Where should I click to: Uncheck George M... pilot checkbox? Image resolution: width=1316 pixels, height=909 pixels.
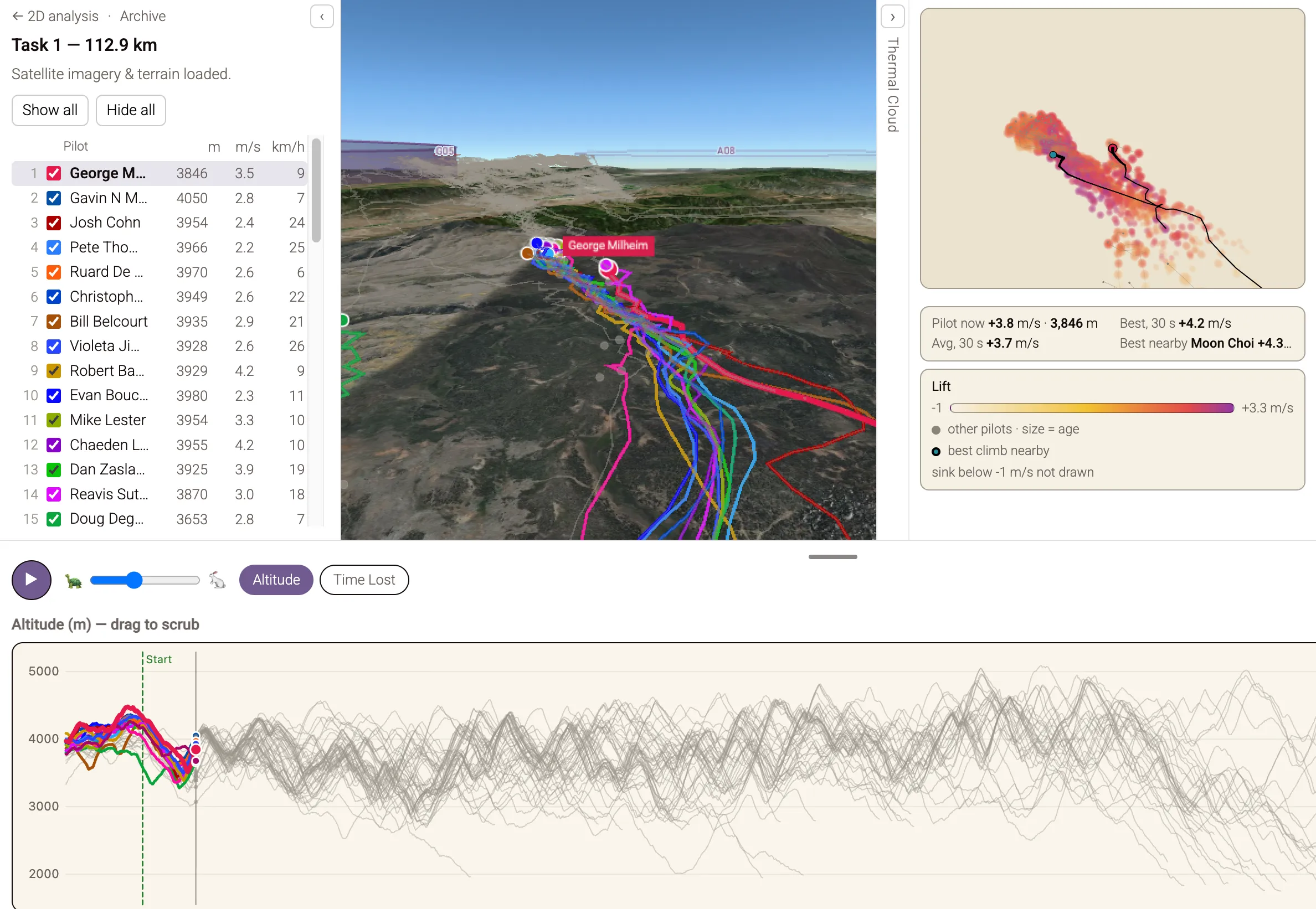(54, 173)
